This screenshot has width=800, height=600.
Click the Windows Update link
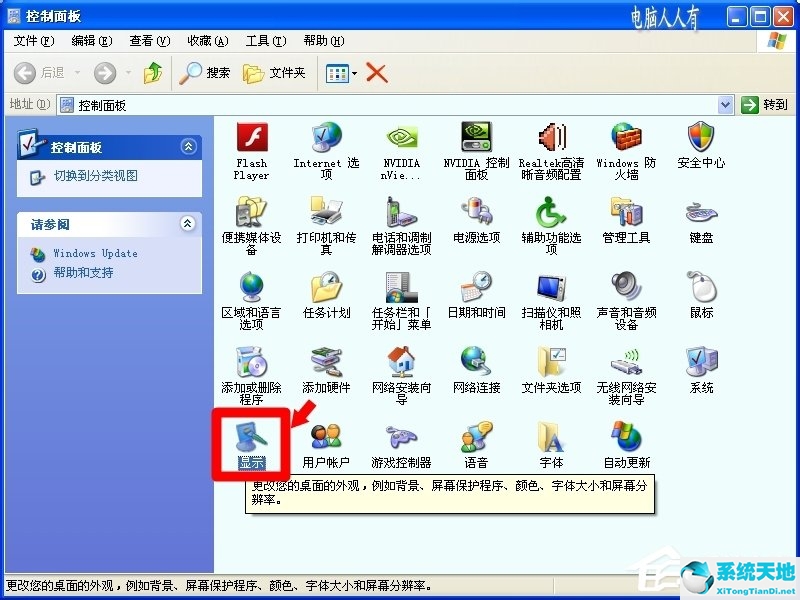click(95, 253)
